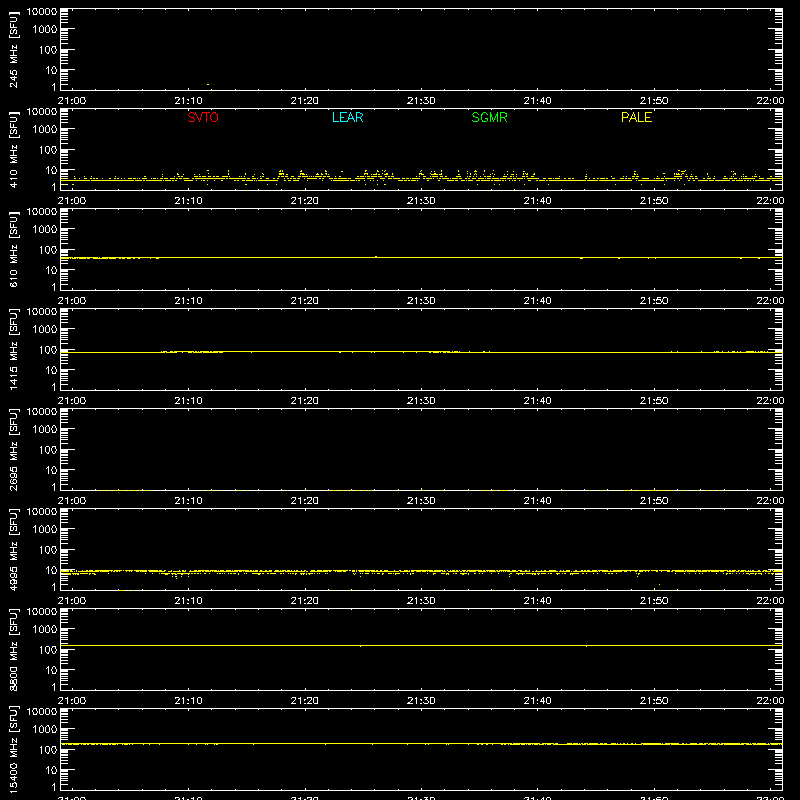Click the green SGMR station label
800x800 pixels.
pos(489,117)
